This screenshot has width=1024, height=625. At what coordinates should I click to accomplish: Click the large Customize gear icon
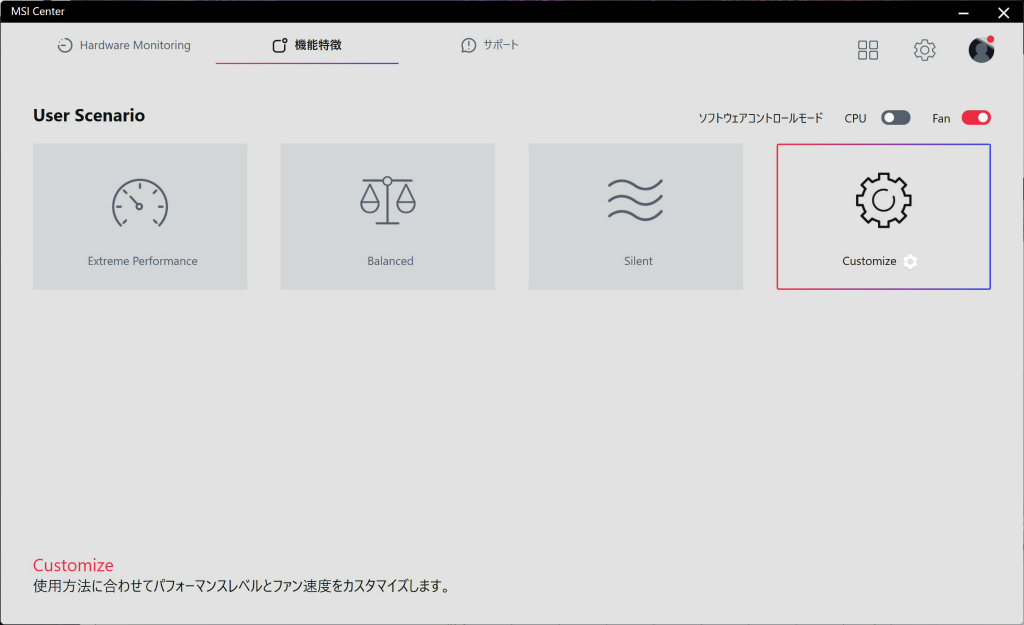pos(884,200)
